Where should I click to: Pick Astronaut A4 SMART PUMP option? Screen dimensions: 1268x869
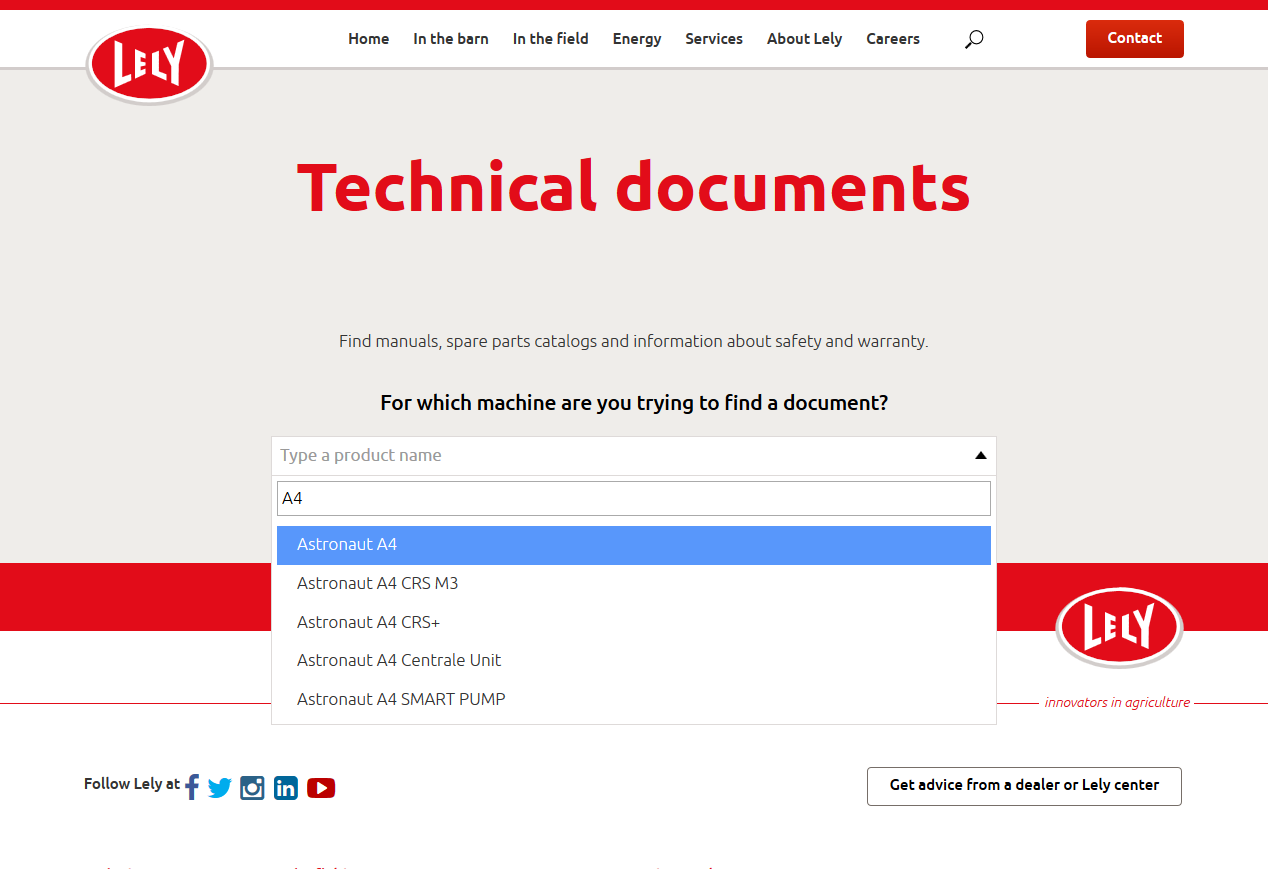634,699
